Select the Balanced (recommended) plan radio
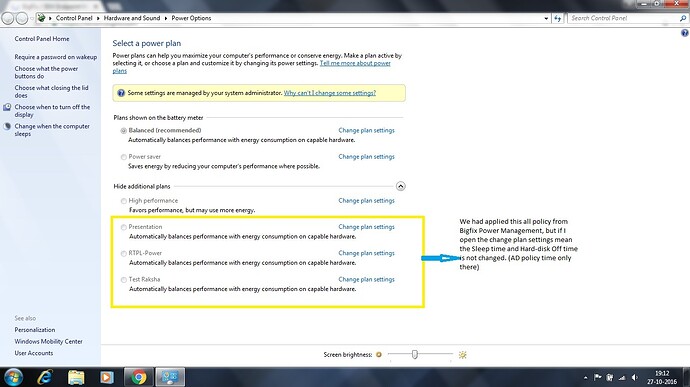Screen dimensions: 690x387 (124, 131)
